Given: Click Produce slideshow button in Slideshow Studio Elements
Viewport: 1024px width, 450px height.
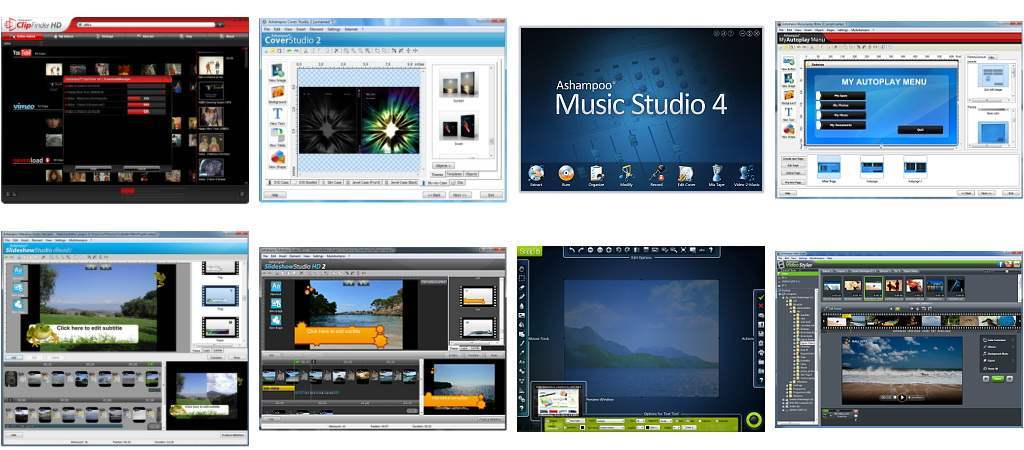Looking at the screenshot, I should coord(232,436).
